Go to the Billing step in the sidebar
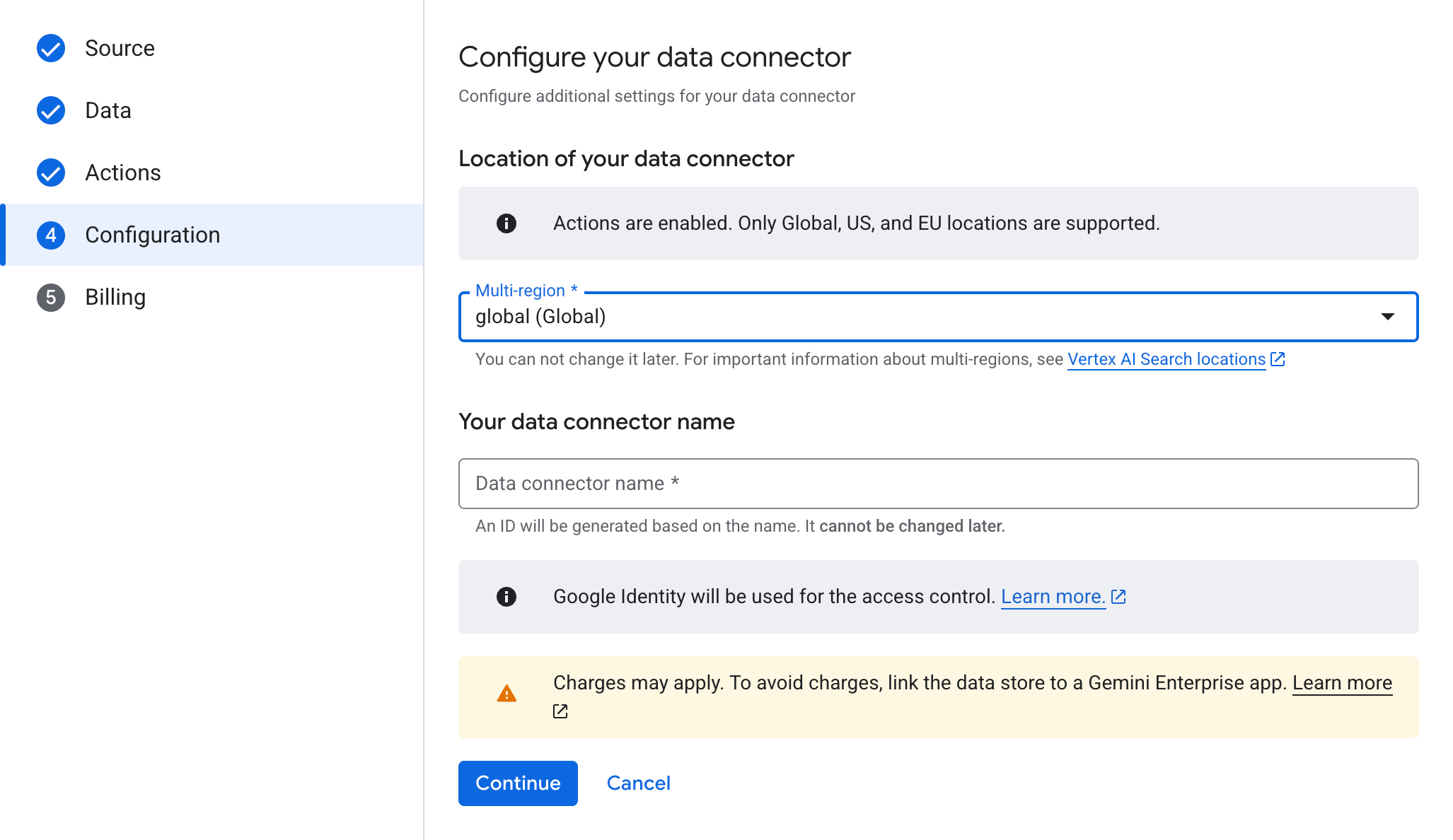This screenshot has height=840, width=1453. coord(115,297)
